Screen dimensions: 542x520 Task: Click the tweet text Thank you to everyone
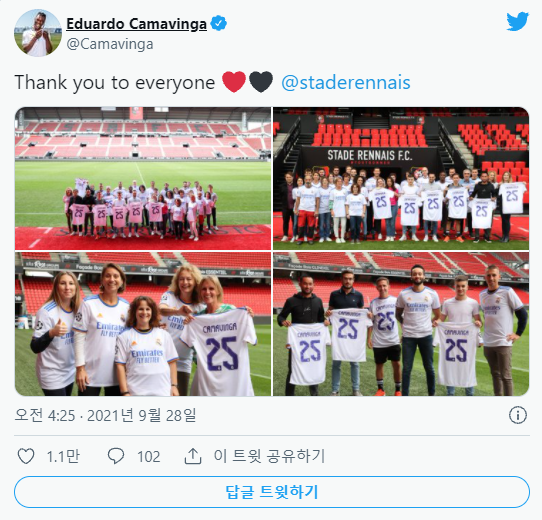pos(115,83)
